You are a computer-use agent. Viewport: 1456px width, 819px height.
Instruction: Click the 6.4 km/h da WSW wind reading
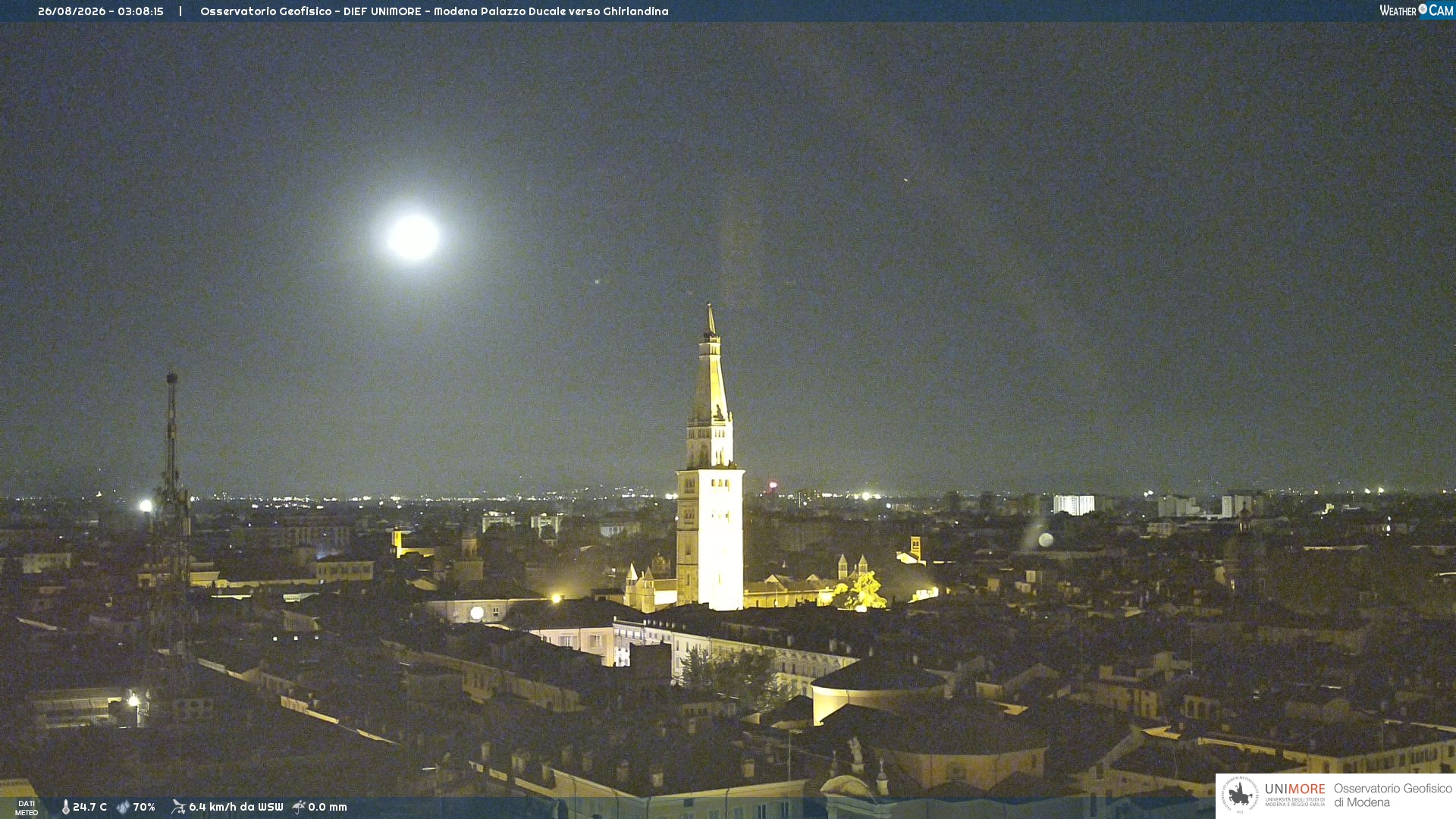236,807
